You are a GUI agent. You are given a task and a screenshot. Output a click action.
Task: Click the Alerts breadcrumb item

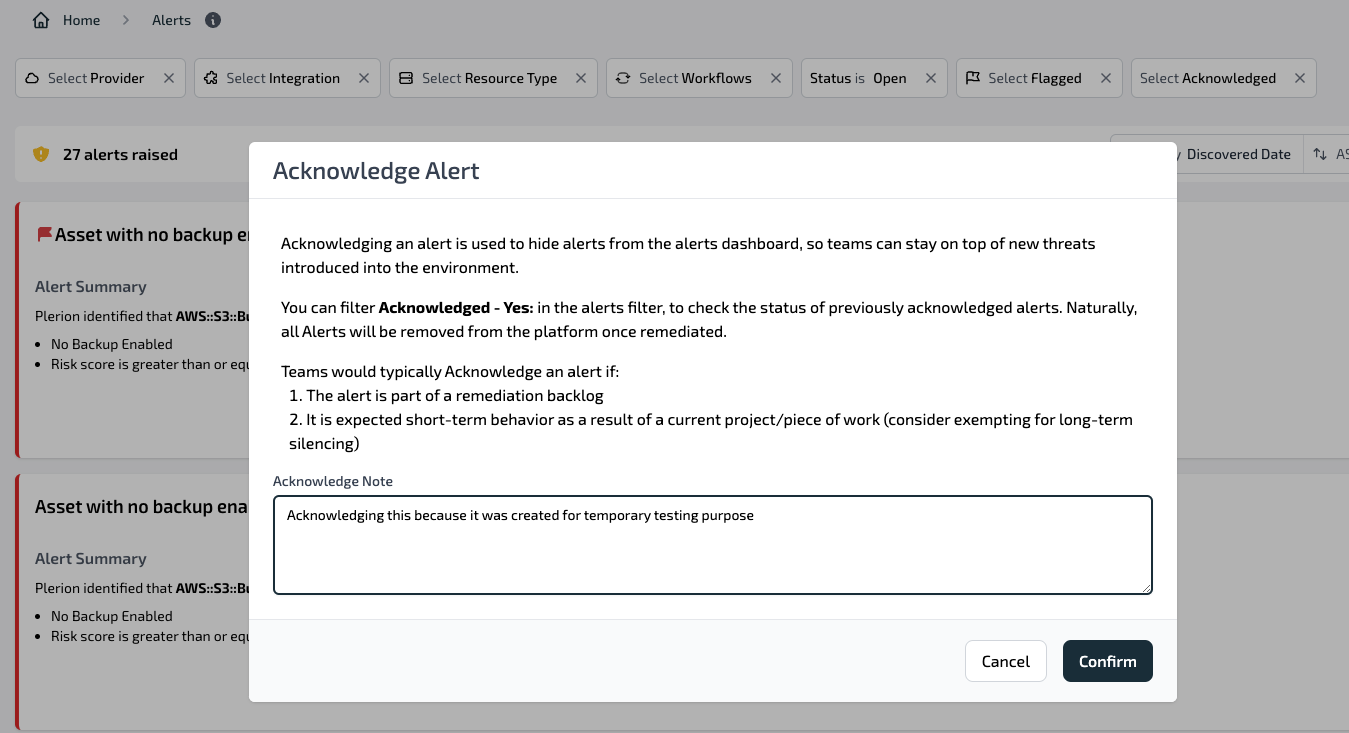(171, 20)
